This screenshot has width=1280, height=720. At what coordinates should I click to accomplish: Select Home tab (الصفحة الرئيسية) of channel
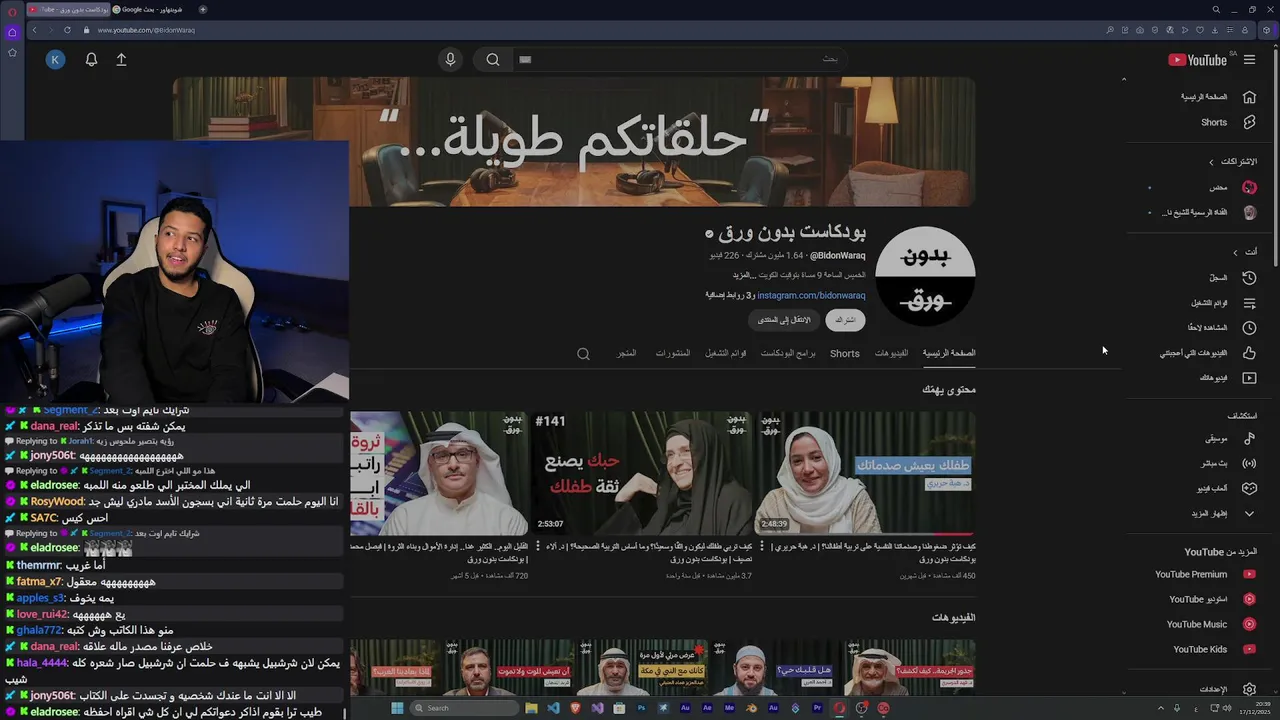(x=949, y=353)
